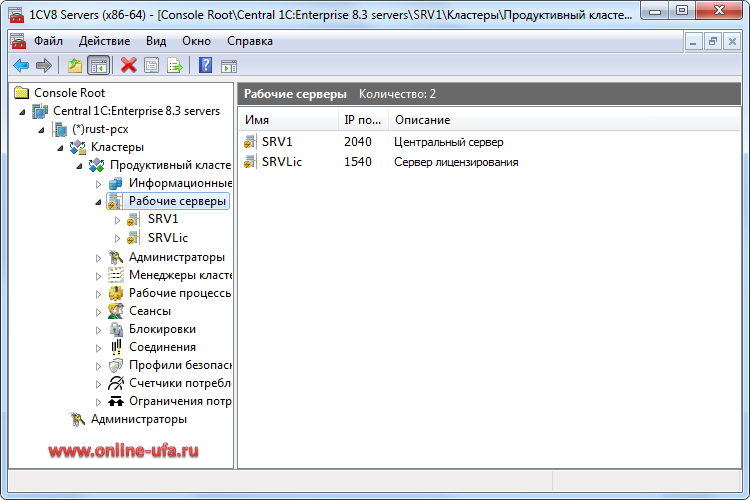
Task: Expand the cluster Администраторы node
Action: [98, 258]
